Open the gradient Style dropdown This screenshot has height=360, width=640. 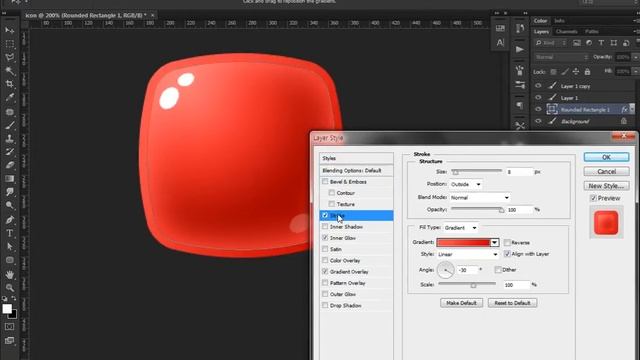(468, 254)
